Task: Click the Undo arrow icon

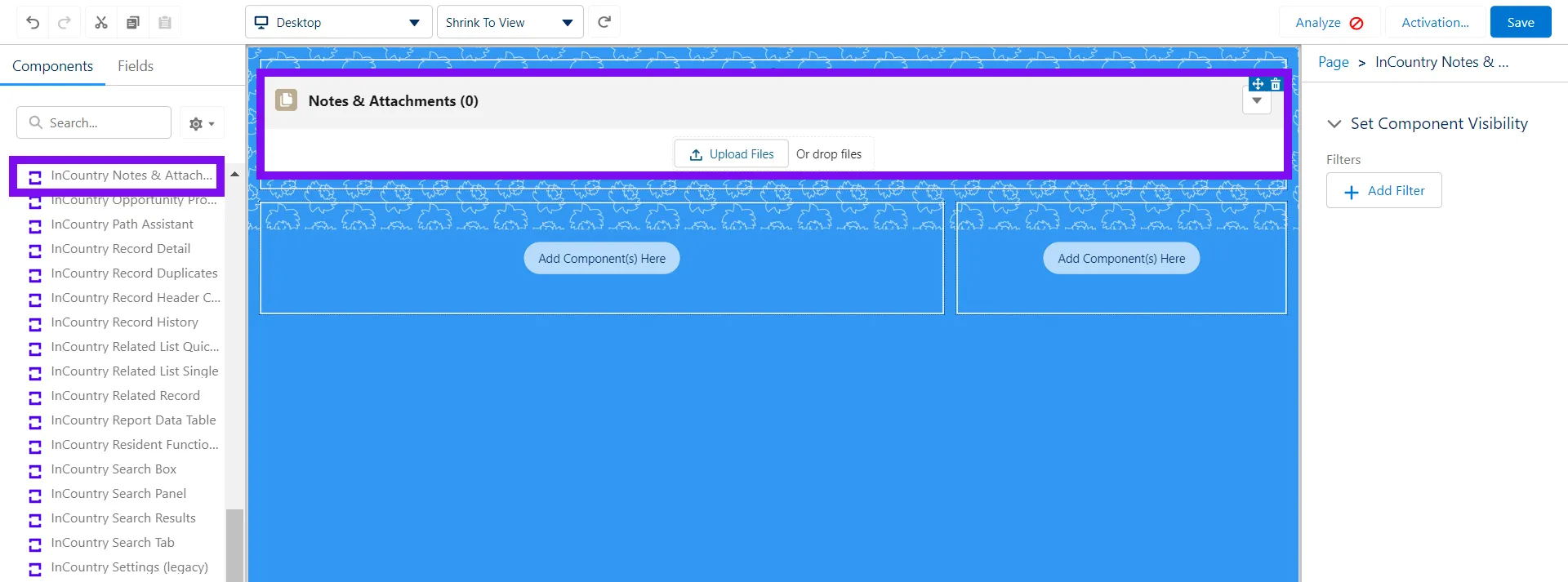Action: pos(33,23)
